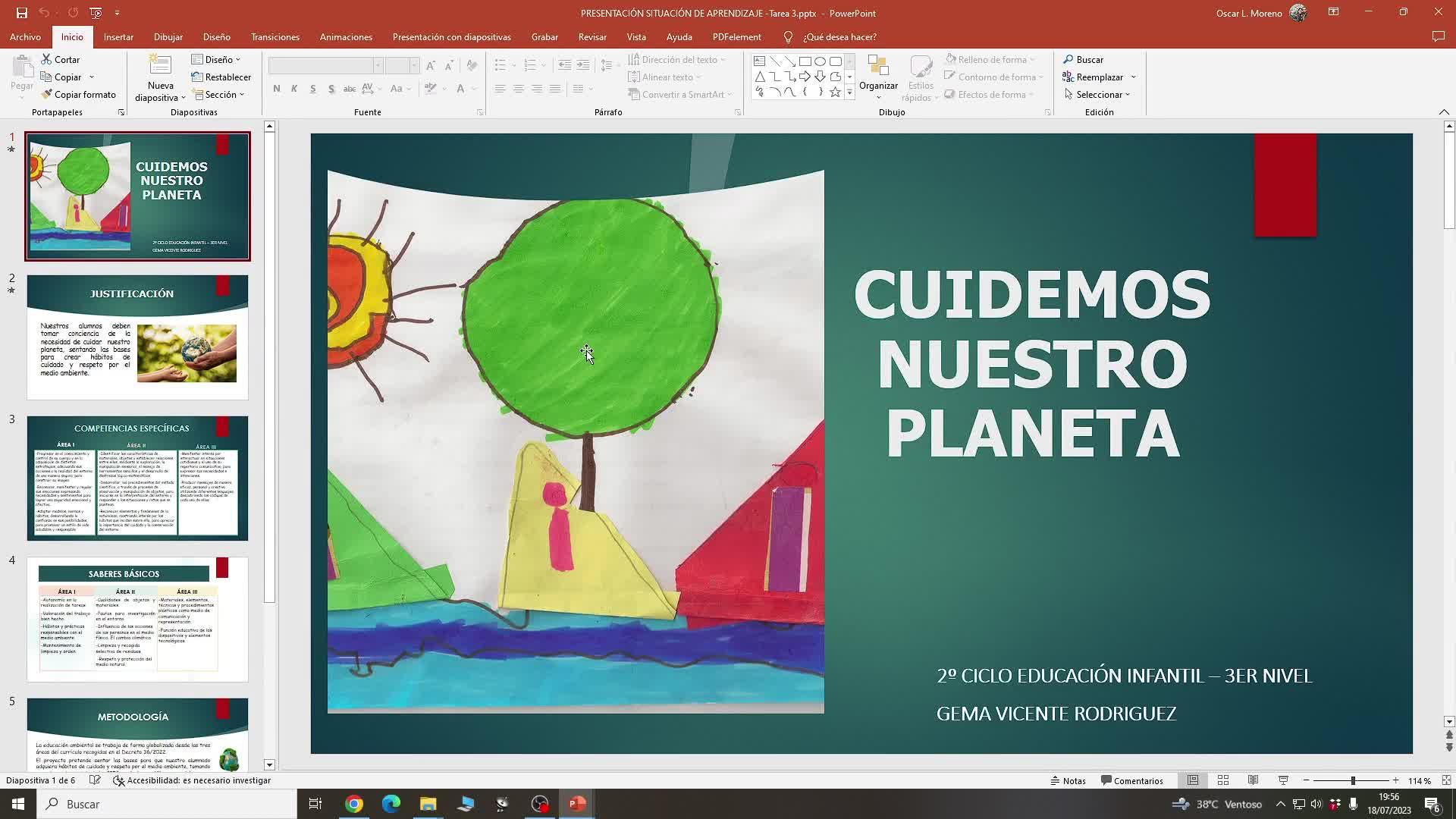Toggle Normal view button in status bar
1456x819 pixels.
[1193, 780]
